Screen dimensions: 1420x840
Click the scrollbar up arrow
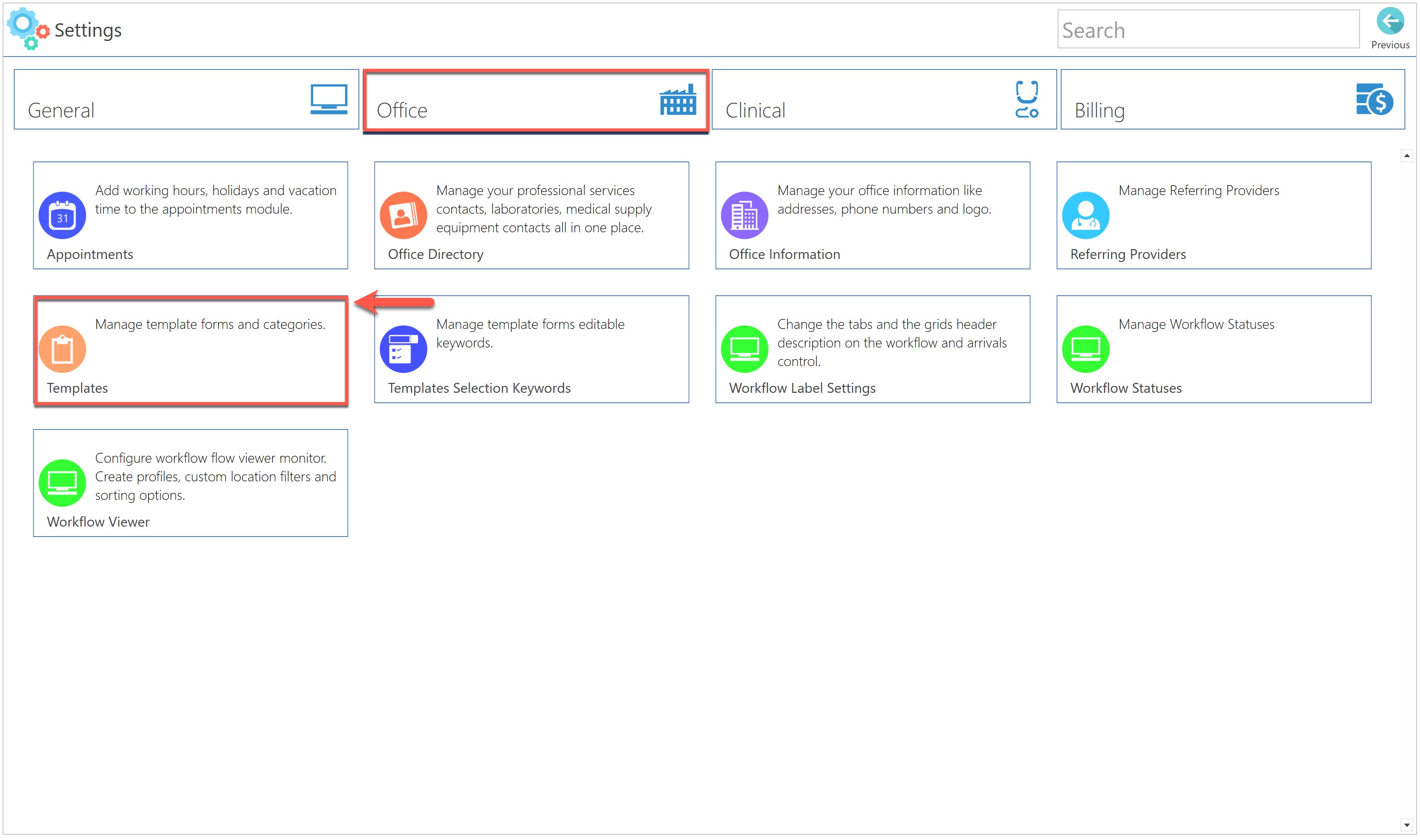[x=1407, y=156]
